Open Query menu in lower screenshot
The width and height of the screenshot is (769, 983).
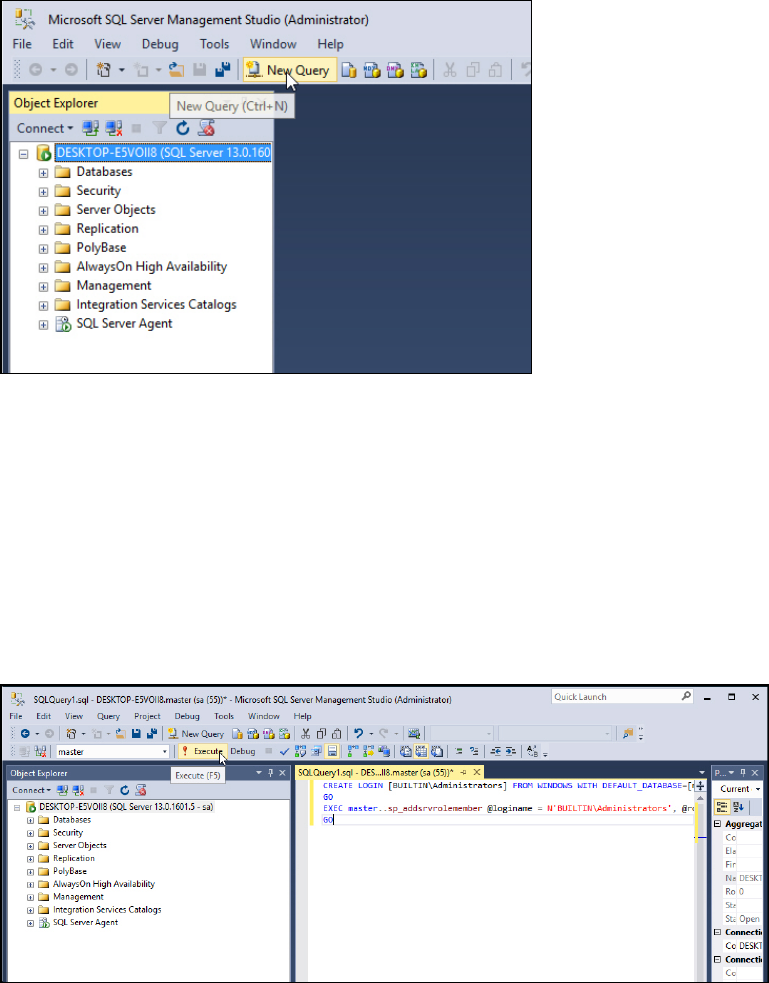click(108, 716)
